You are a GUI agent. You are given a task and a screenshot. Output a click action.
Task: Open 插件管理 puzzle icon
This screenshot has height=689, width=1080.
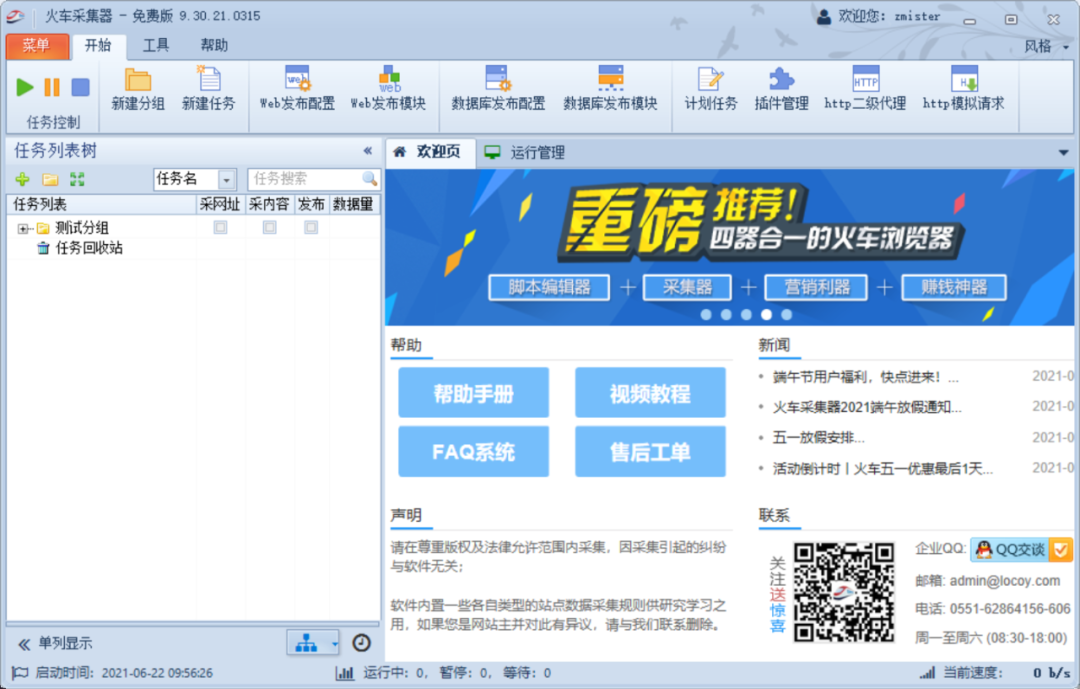781,89
